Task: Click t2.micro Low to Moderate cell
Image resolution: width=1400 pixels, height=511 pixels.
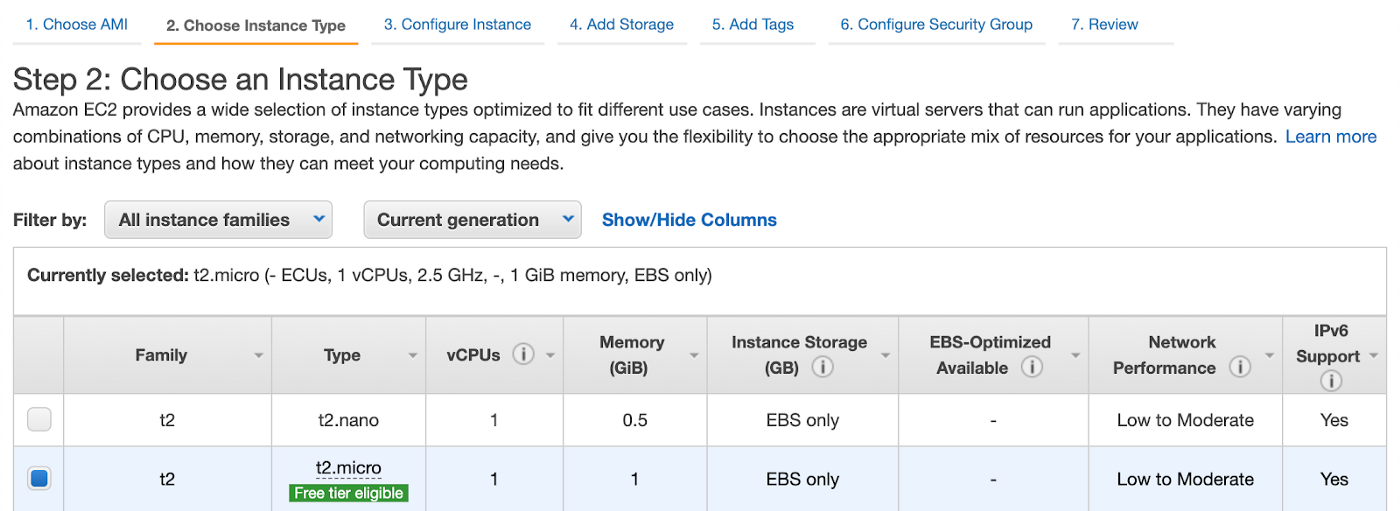Action: pyautogui.click(x=1185, y=479)
